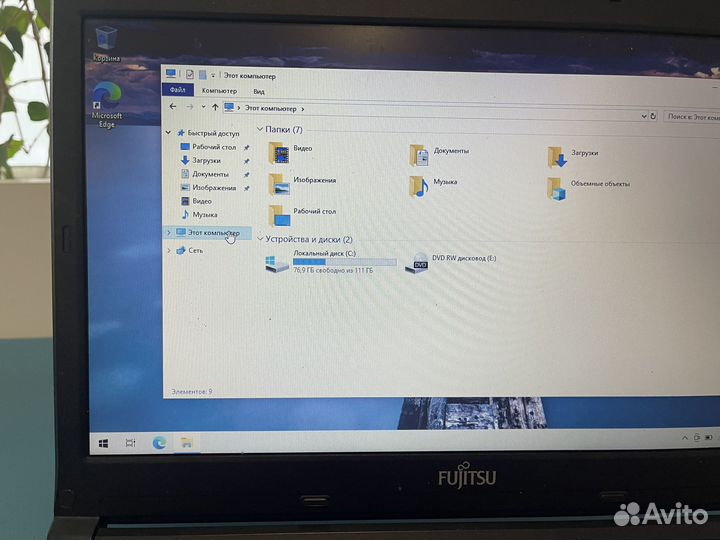Click the battery icon in system tray
Viewport: 720px width, 540px height.
click(709, 438)
